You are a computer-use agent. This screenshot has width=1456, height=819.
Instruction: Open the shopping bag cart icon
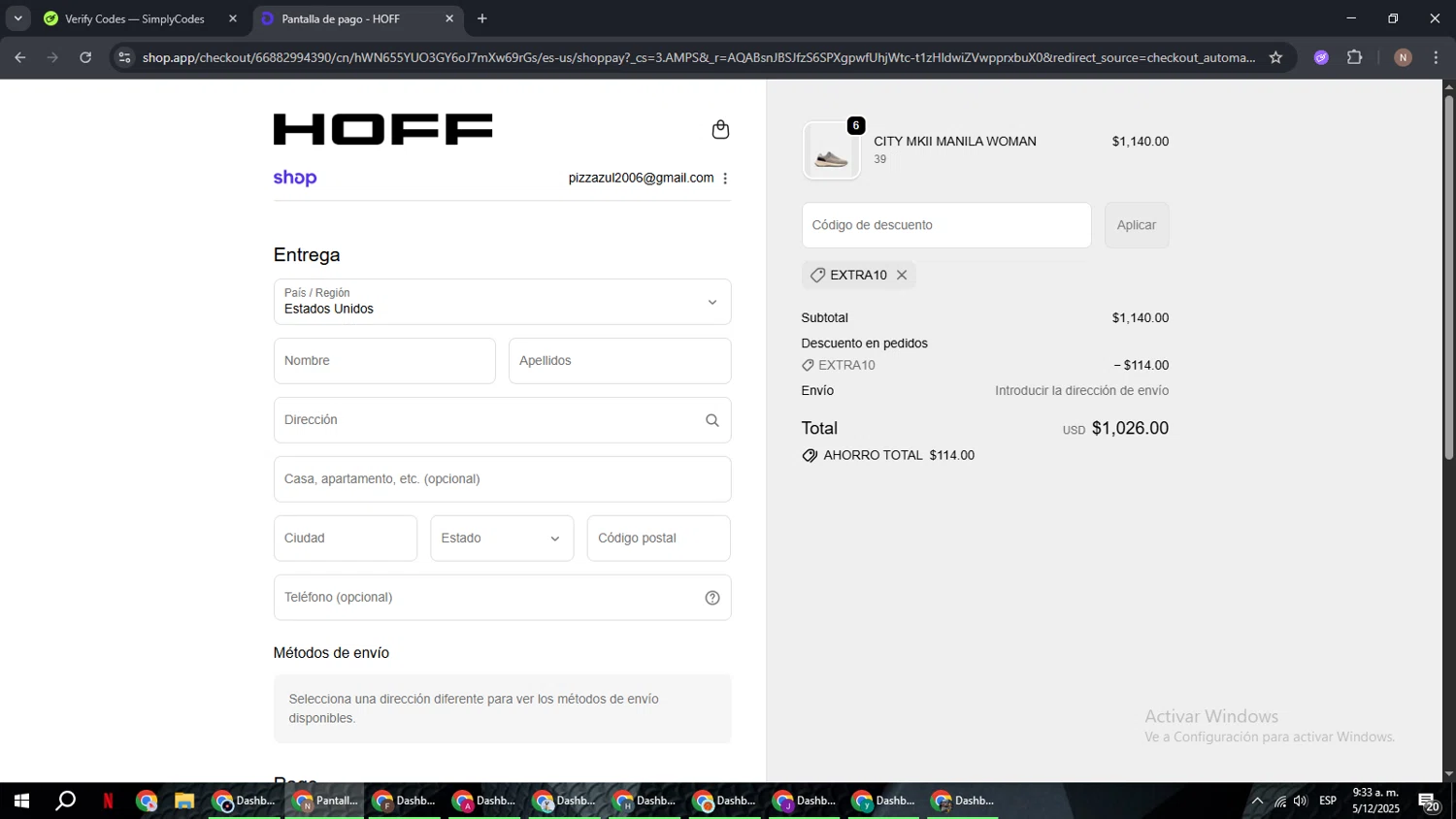click(720, 129)
